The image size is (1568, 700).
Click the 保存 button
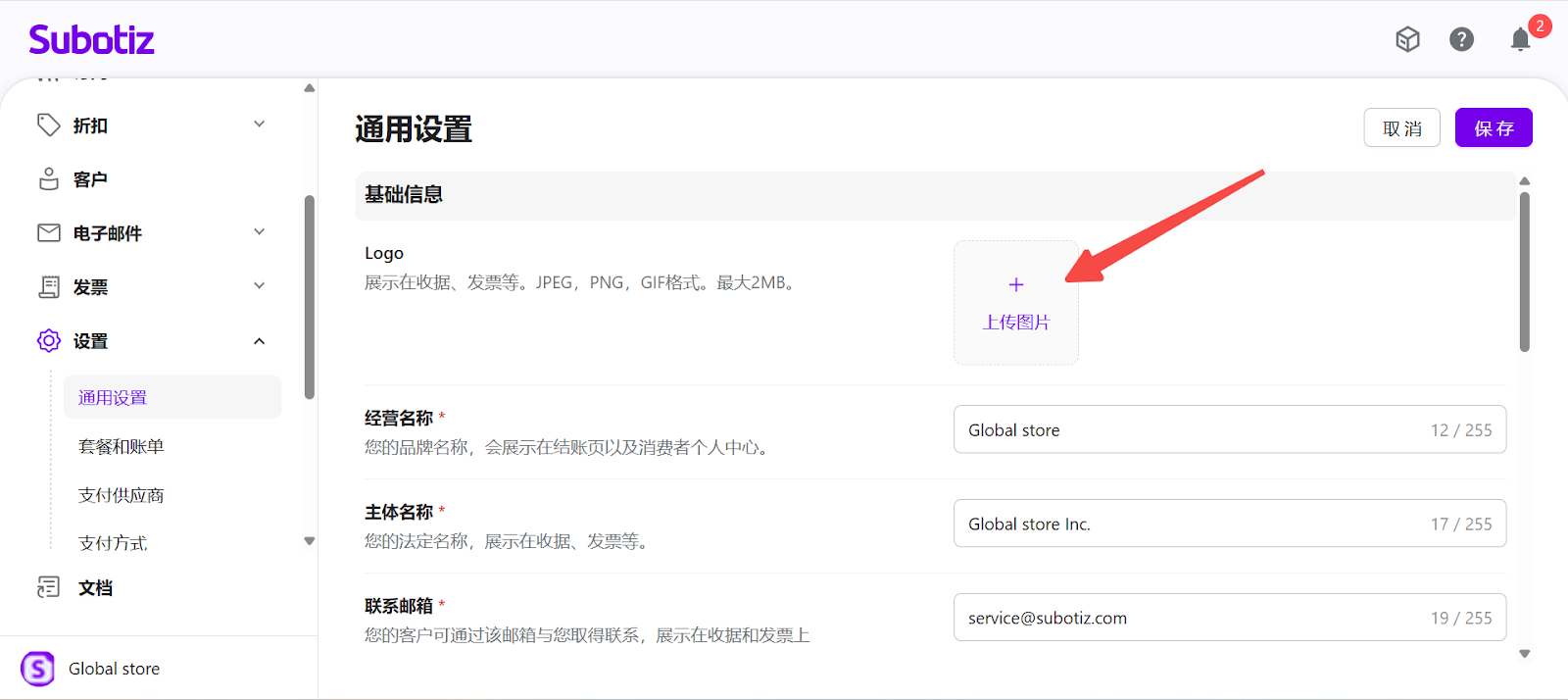click(x=1493, y=128)
